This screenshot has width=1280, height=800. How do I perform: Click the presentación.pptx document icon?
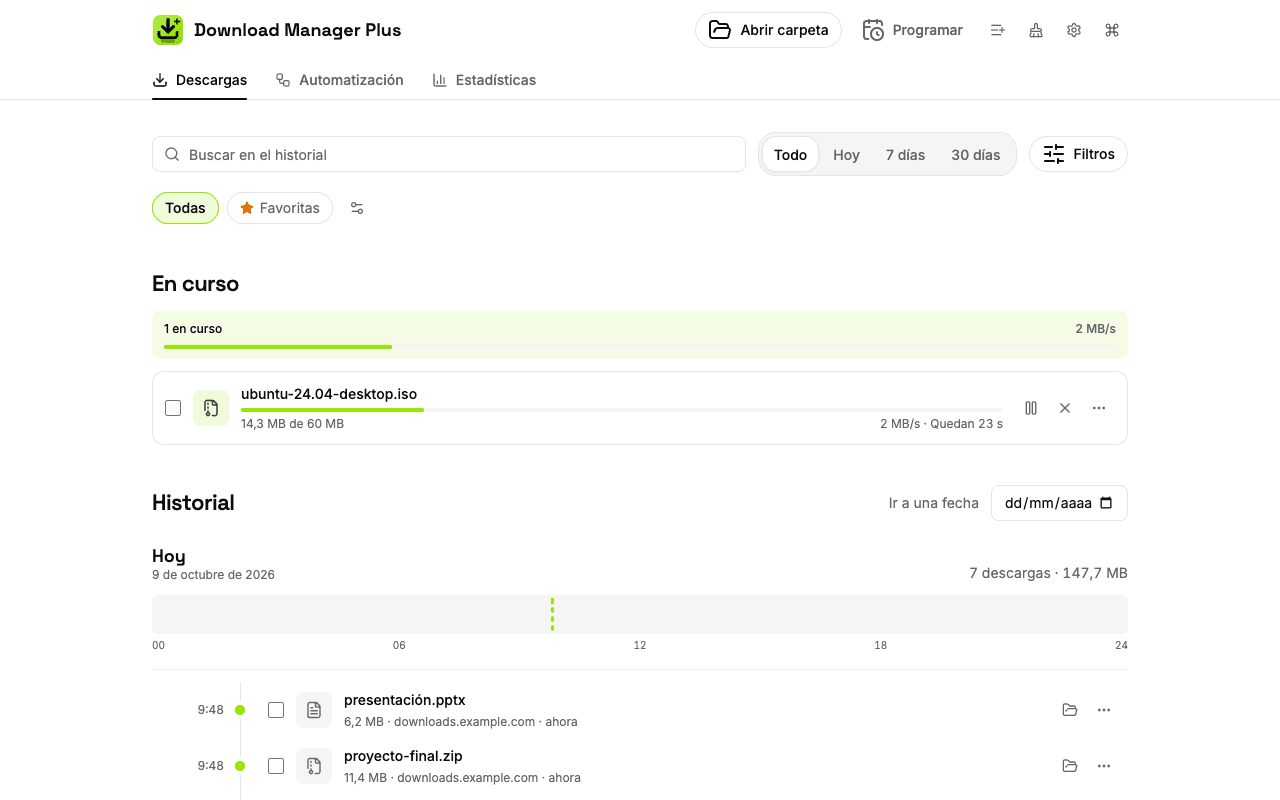(314, 710)
